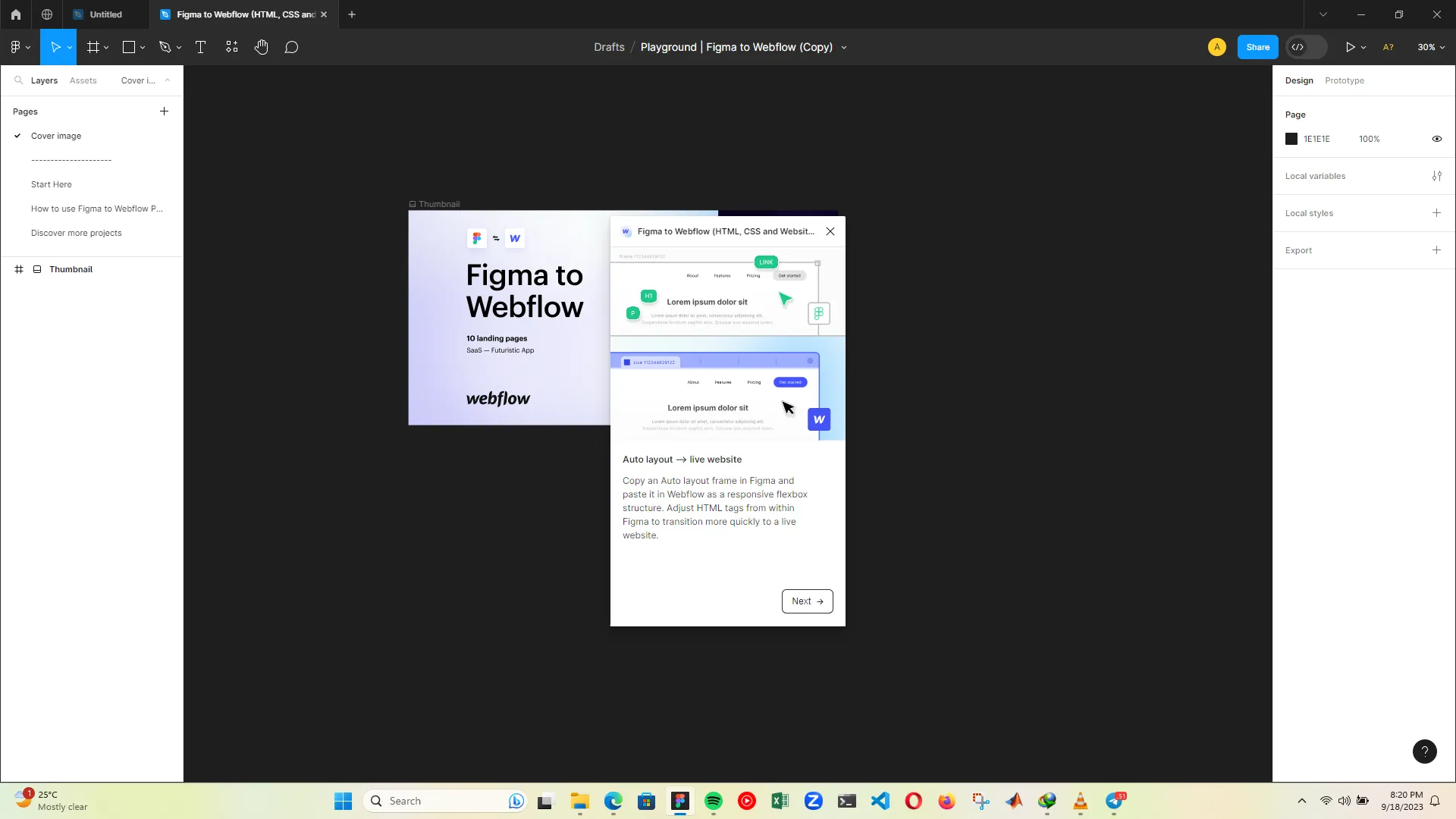
Task: Select the Comment tool
Action: click(291, 47)
